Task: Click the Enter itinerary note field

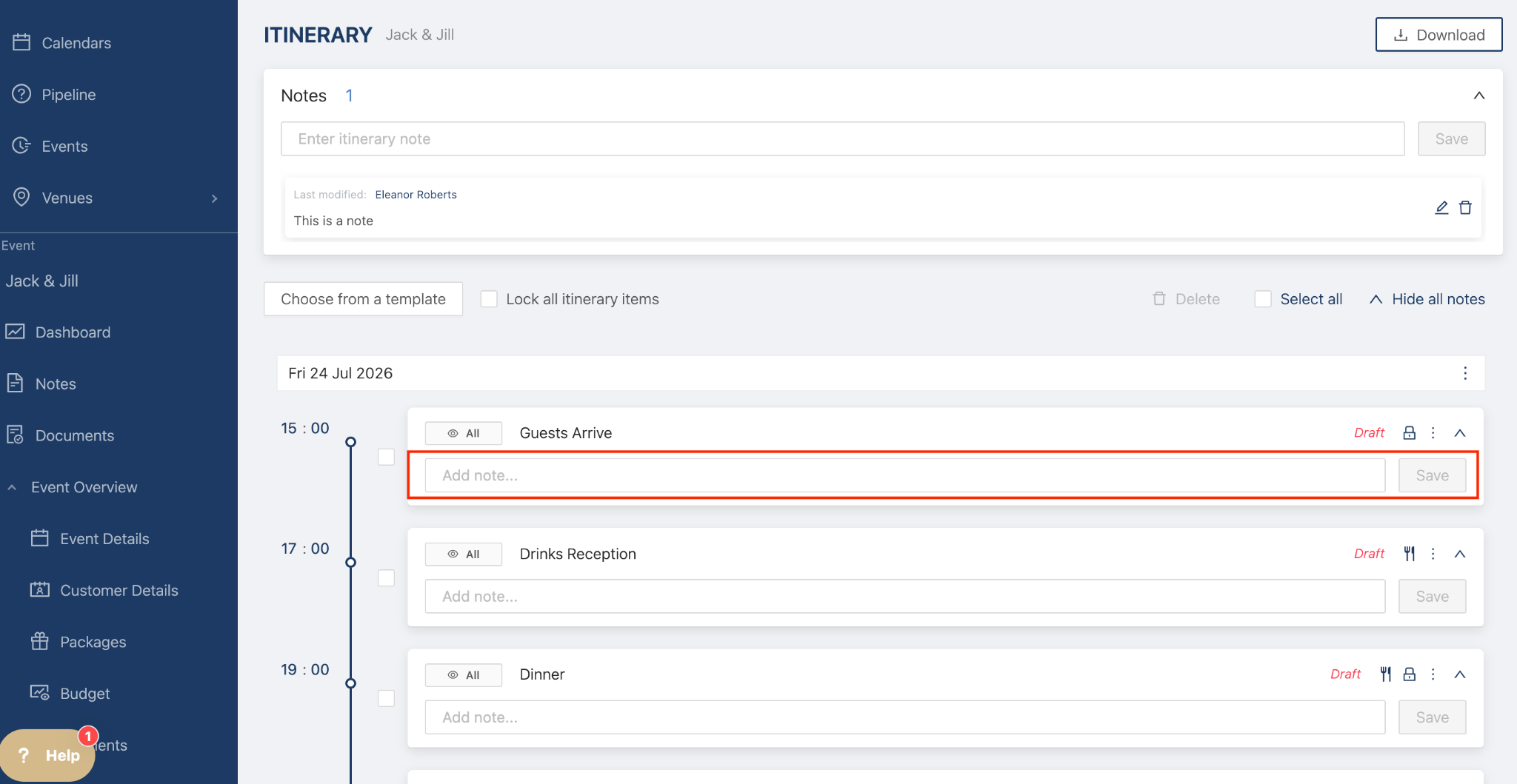Action: coord(842,139)
